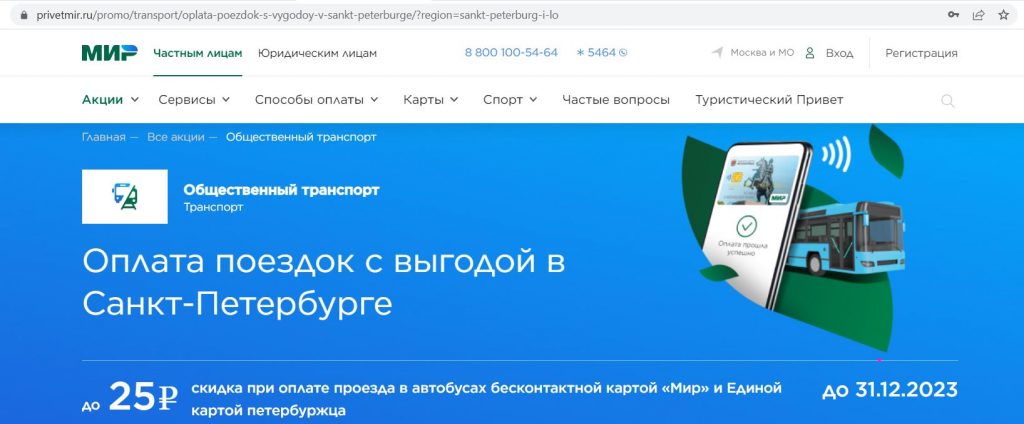Image resolution: width=1024 pixels, height=424 pixels.
Task: Switch to the Частным лицам tab
Action: [x=198, y=53]
